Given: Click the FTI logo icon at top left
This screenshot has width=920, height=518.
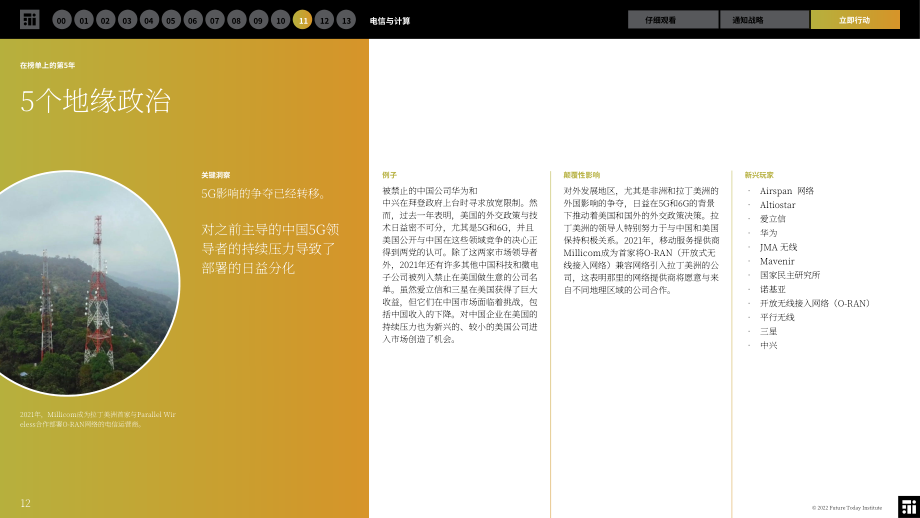Looking at the screenshot, I should coord(29,19).
